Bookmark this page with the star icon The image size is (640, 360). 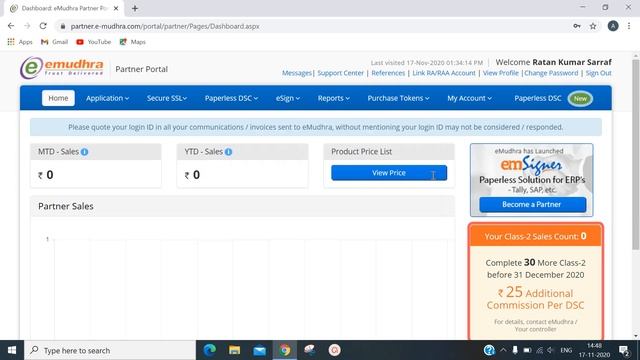[x=593, y=26]
